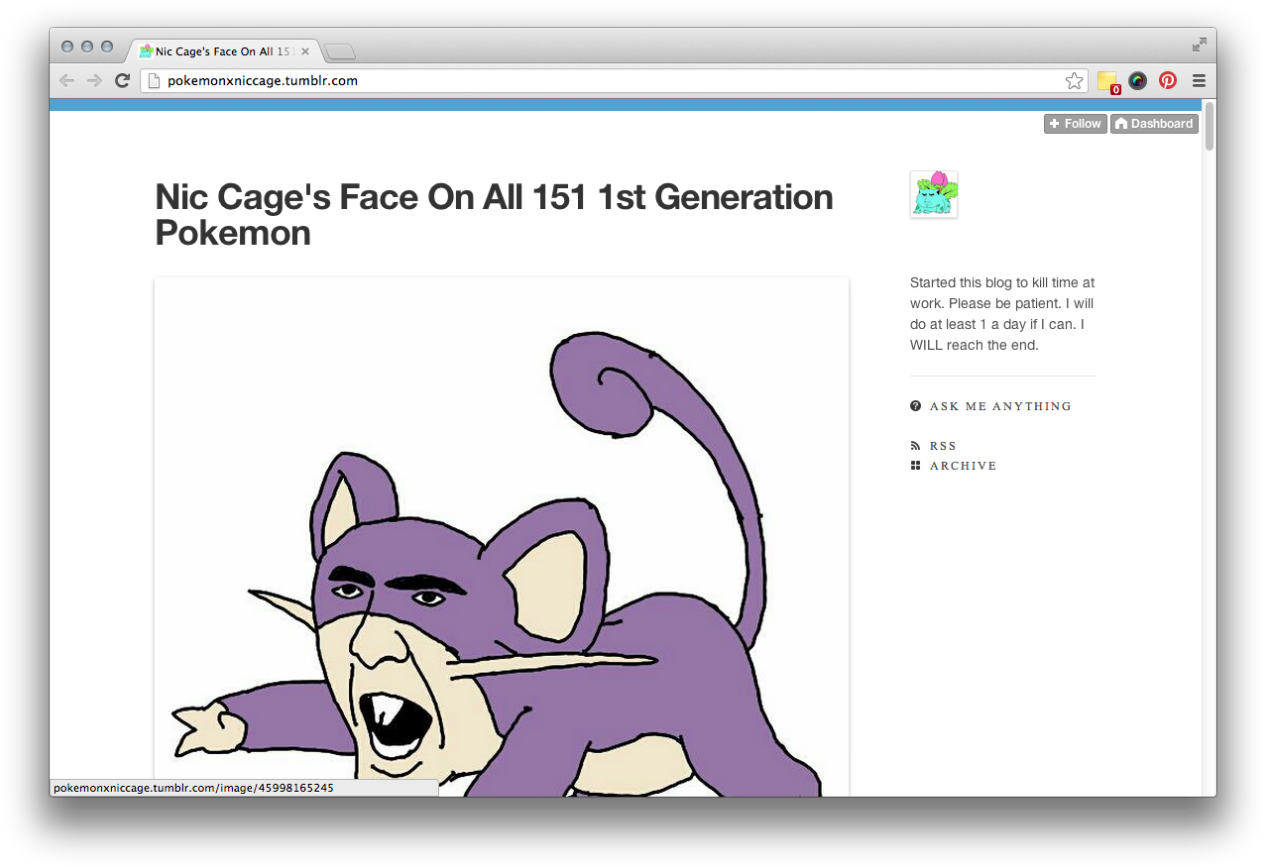Screen dimensions: 1265x867
Task: Click the Bulbasaur blog avatar
Action: 933,194
